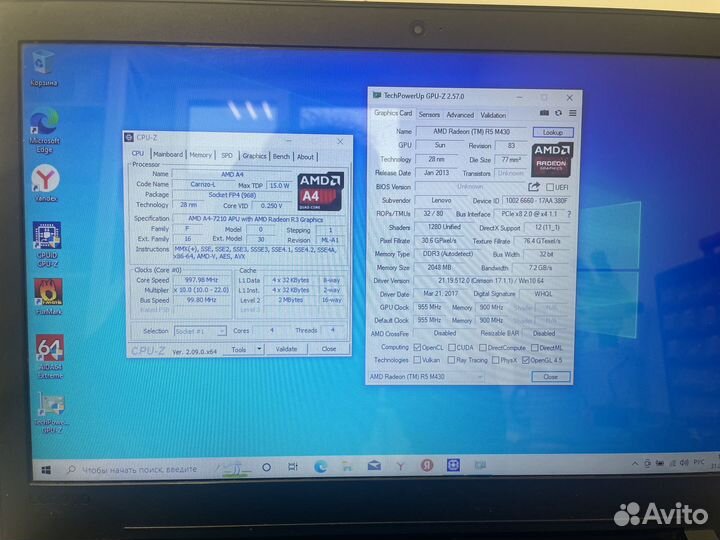Click the Close button in GPU-Z
Viewport: 720px width, 540px height.
551,377
